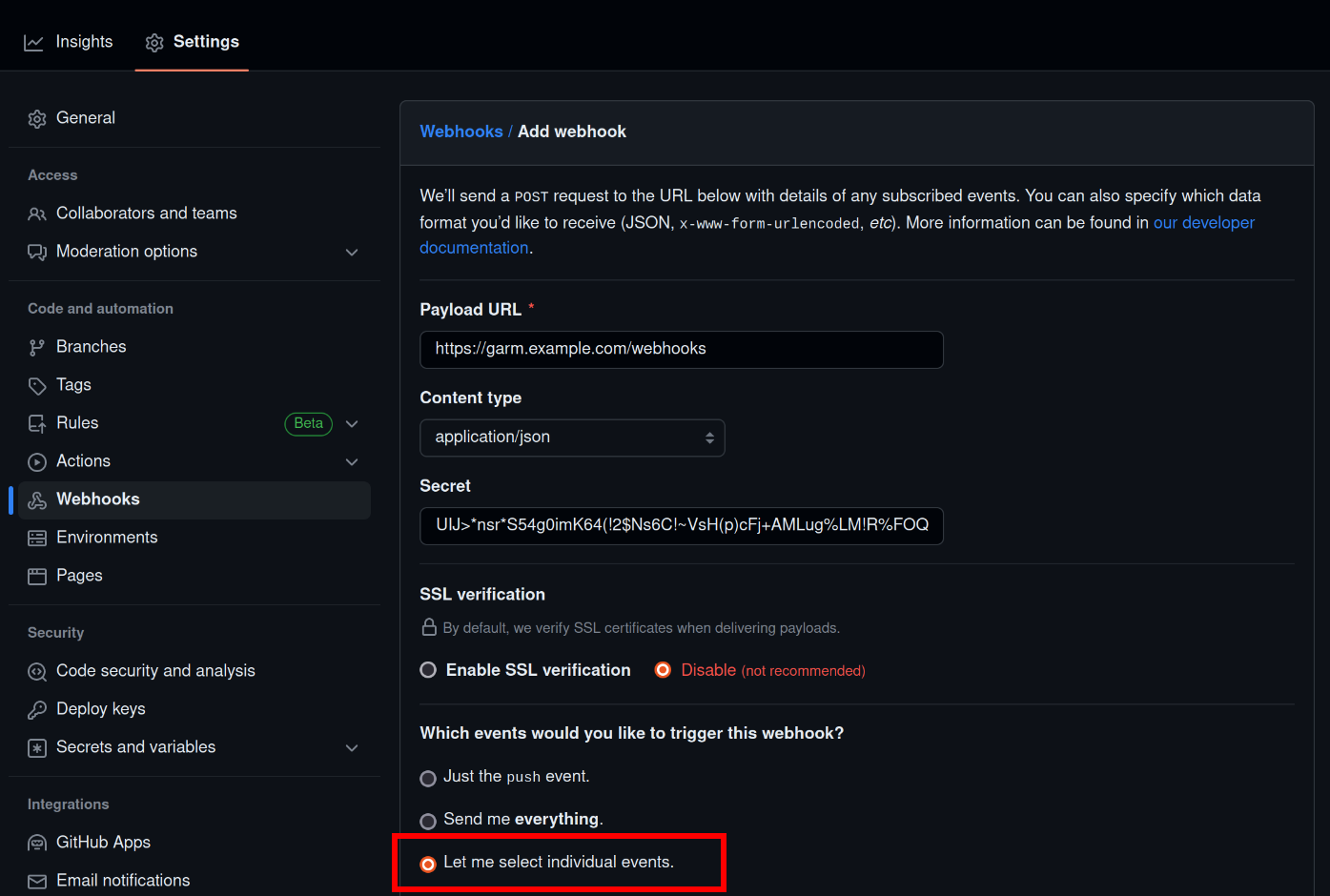
Task: Click the Email notifications envelope icon
Action: 37,882
